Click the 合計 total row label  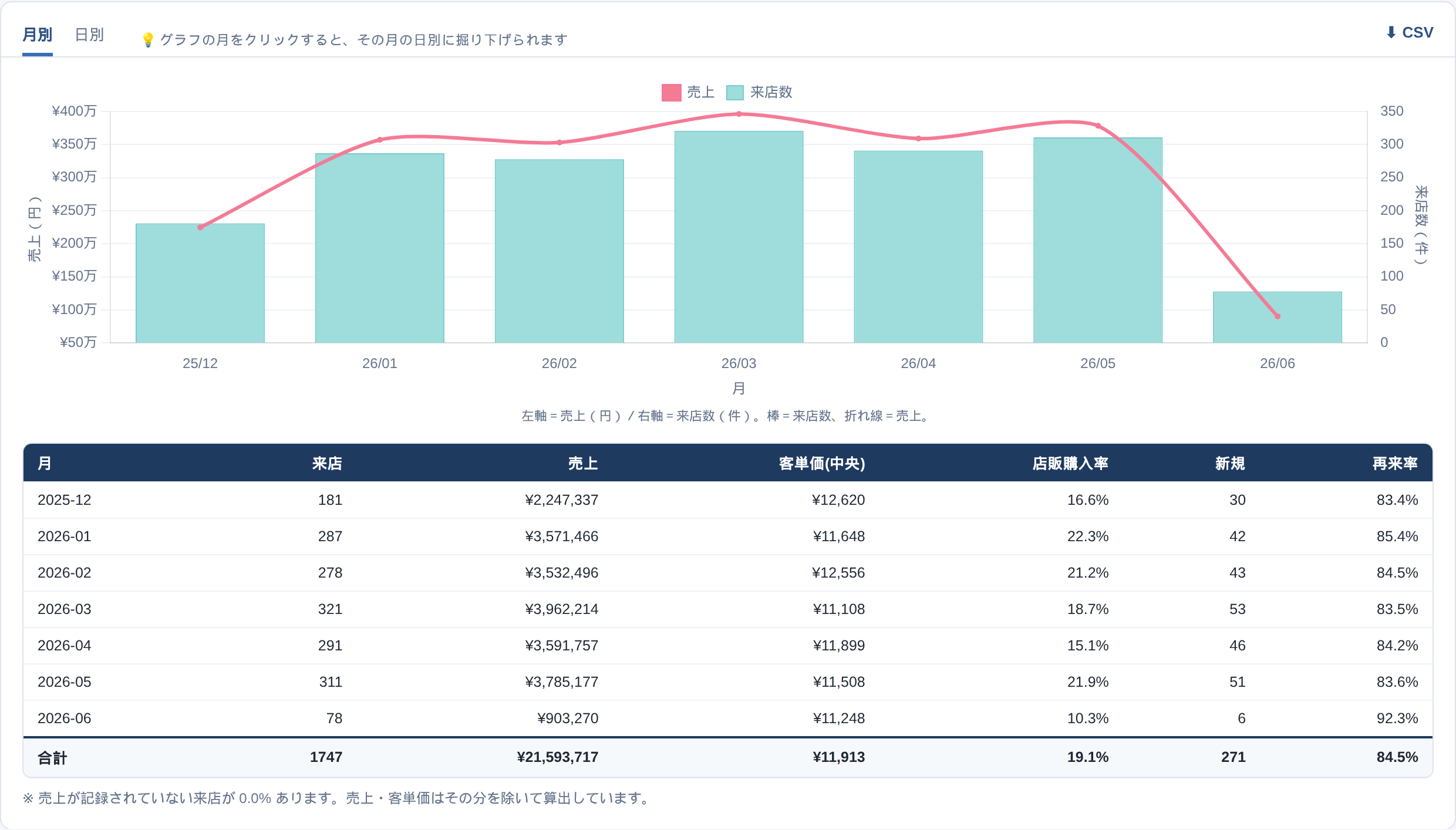tap(52, 758)
